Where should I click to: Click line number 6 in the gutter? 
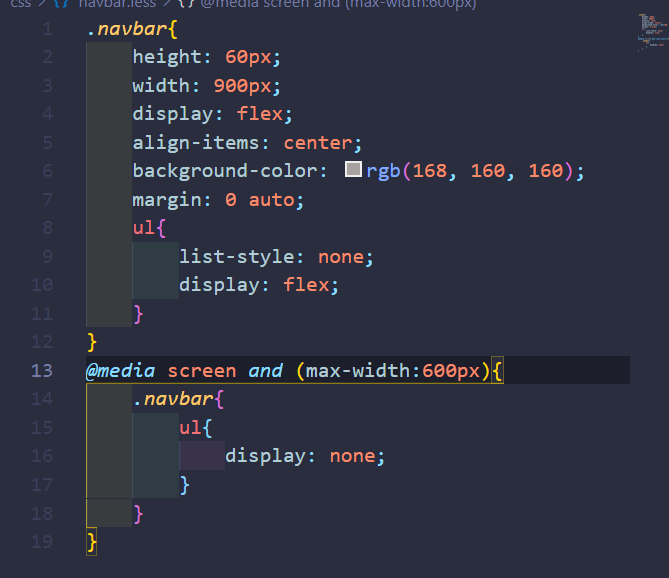(48, 171)
